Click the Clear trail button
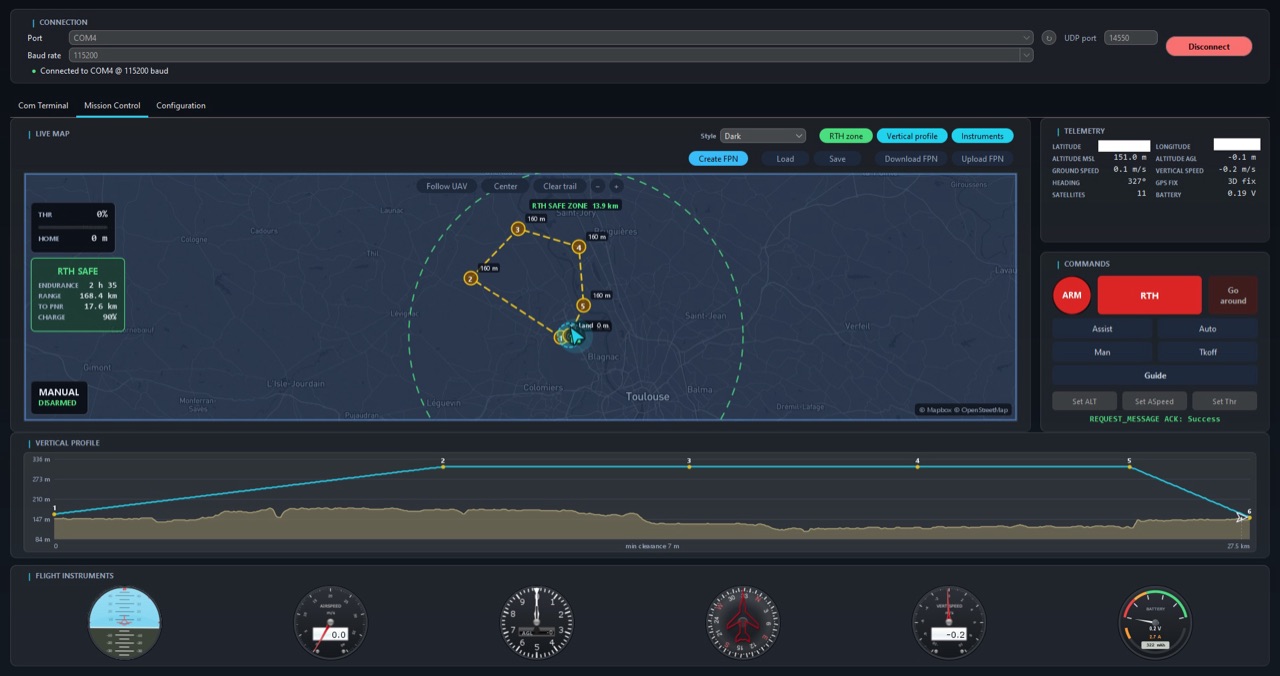 (x=560, y=186)
